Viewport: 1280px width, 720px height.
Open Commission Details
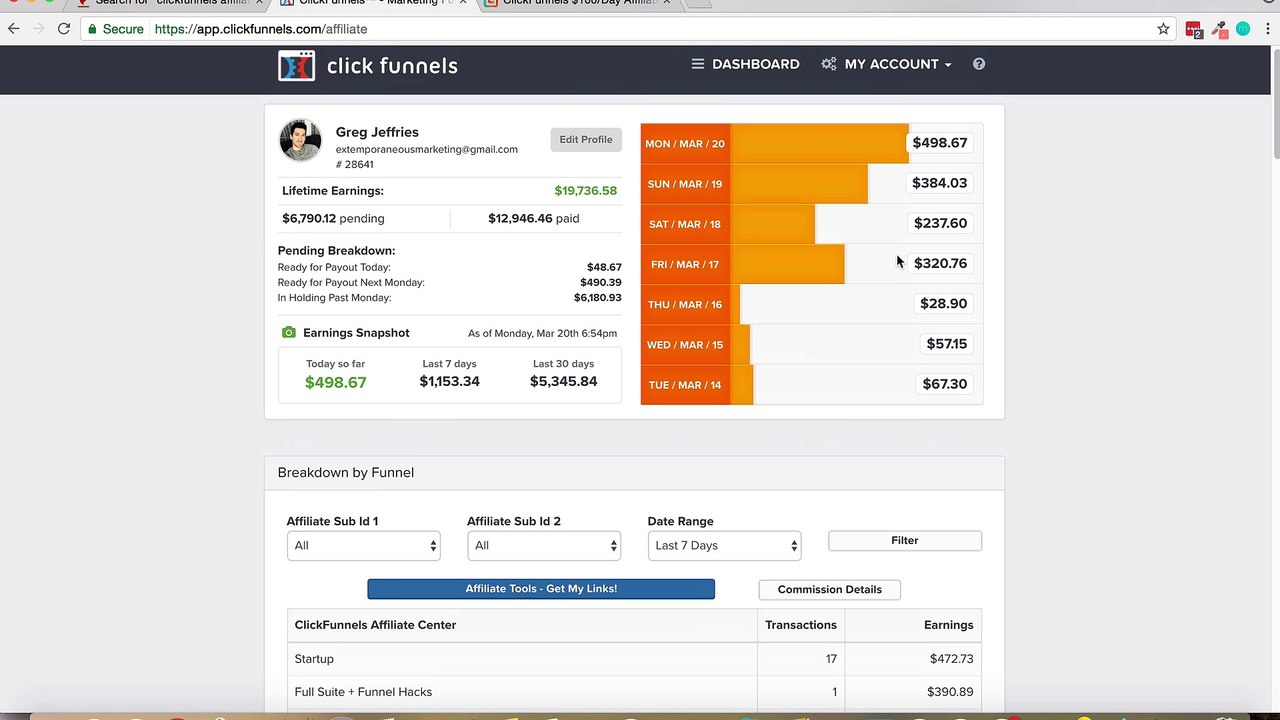tap(830, 590)
